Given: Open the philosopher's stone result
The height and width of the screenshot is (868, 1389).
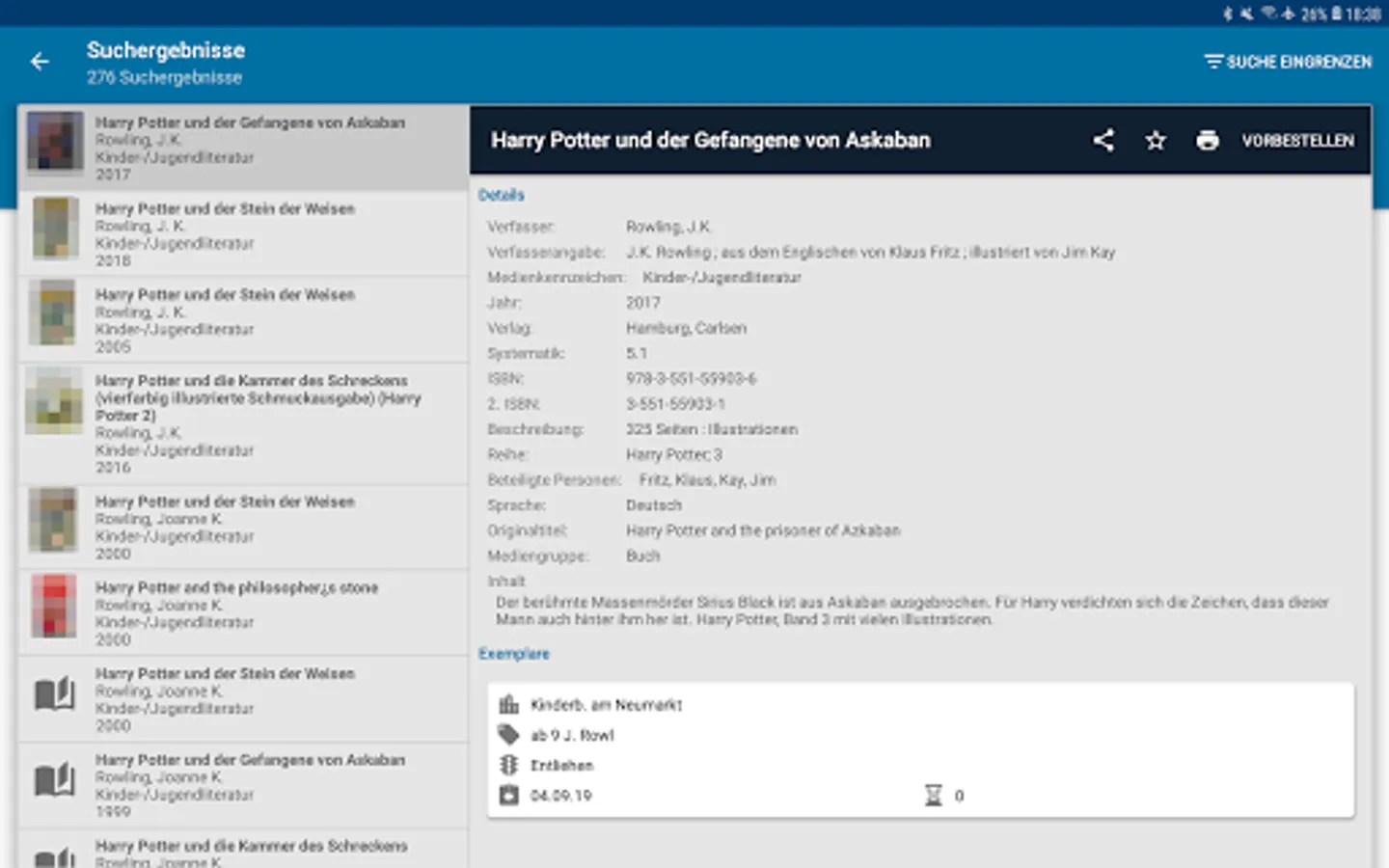Looking at the screenshot, I should [x=244, y=612].
